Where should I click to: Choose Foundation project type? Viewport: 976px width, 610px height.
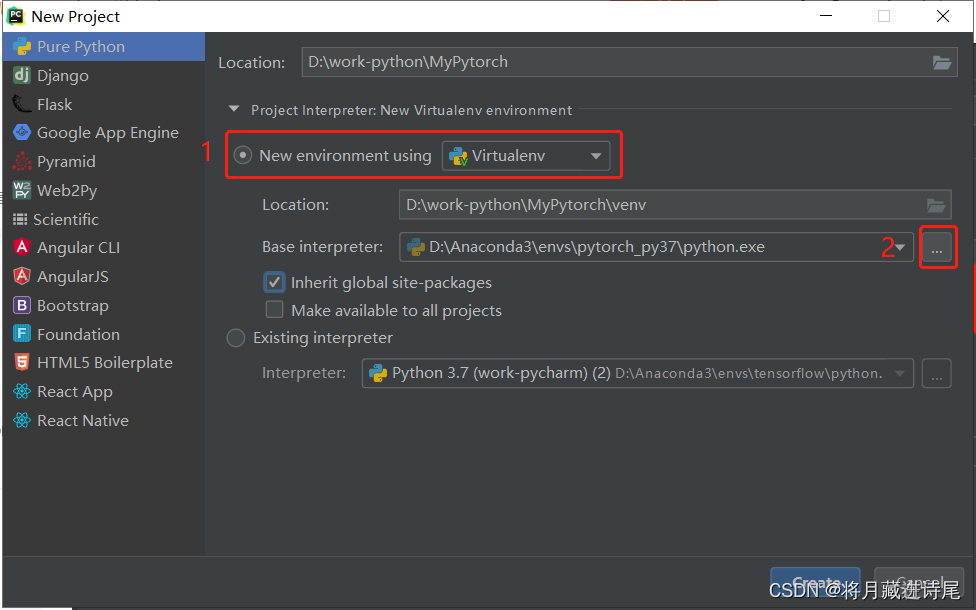(104, 334)
